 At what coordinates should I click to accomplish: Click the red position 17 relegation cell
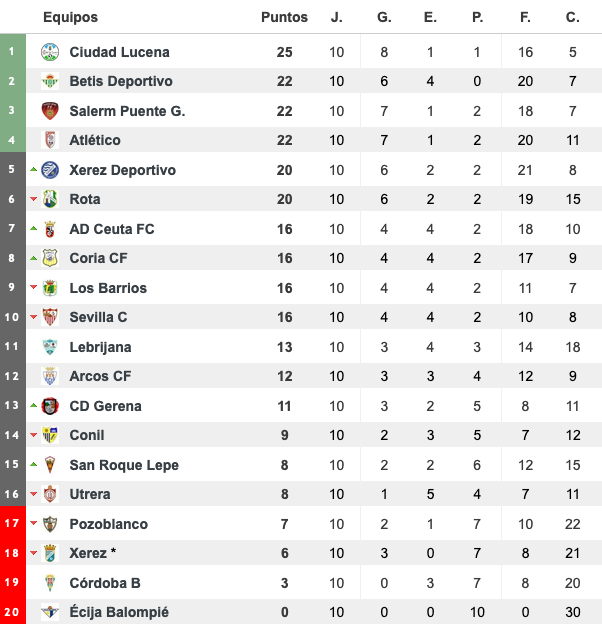tap(13, 523)
